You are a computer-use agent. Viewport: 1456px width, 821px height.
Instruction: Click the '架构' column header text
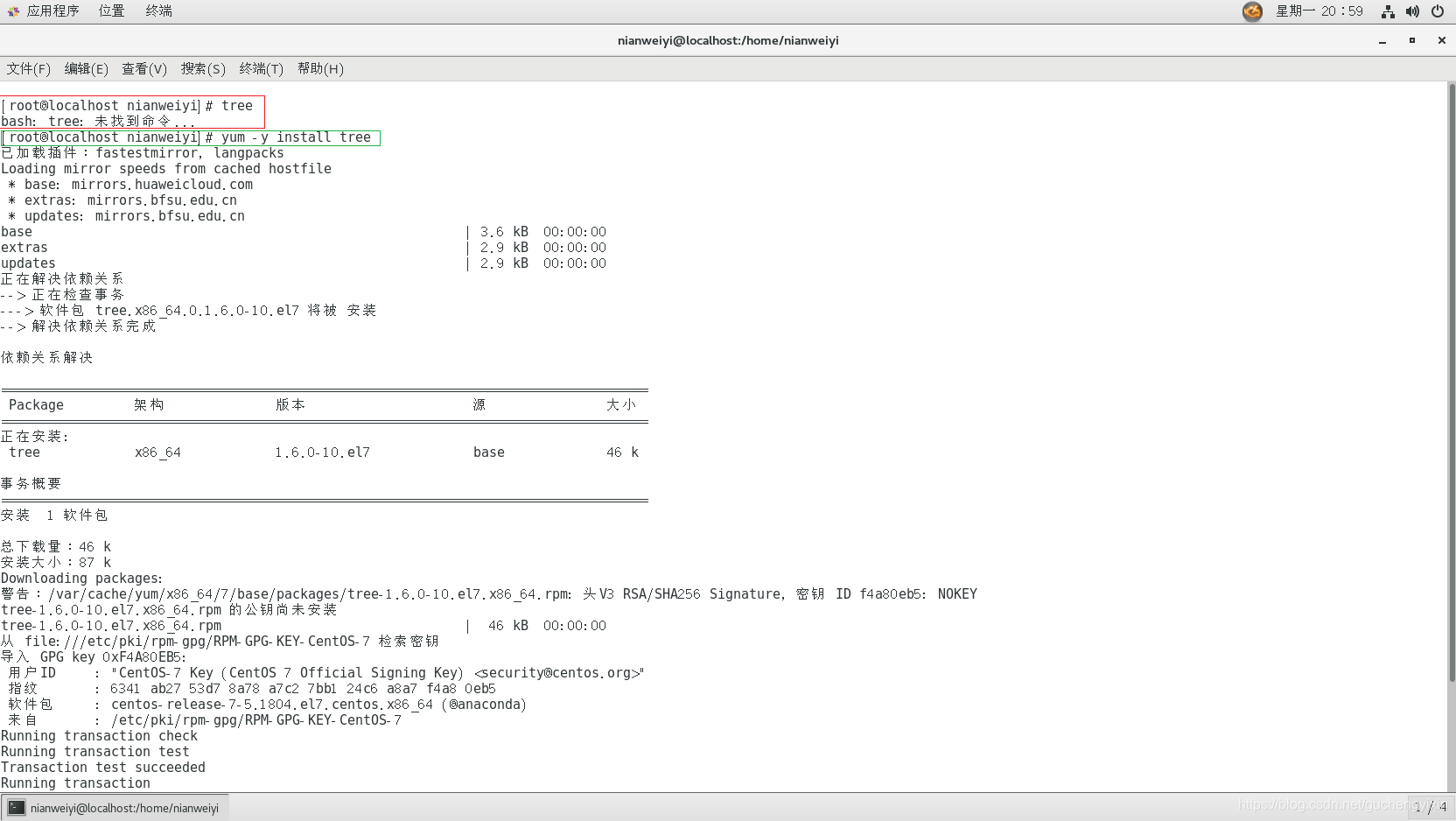pos(149,405)
